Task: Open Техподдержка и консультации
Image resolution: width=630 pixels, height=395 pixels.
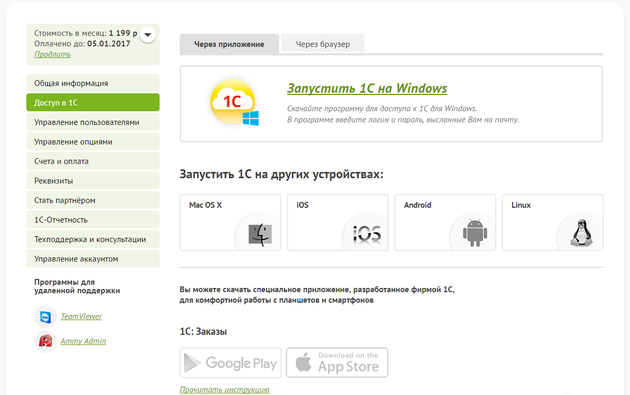Action: (x=93, y=239)
